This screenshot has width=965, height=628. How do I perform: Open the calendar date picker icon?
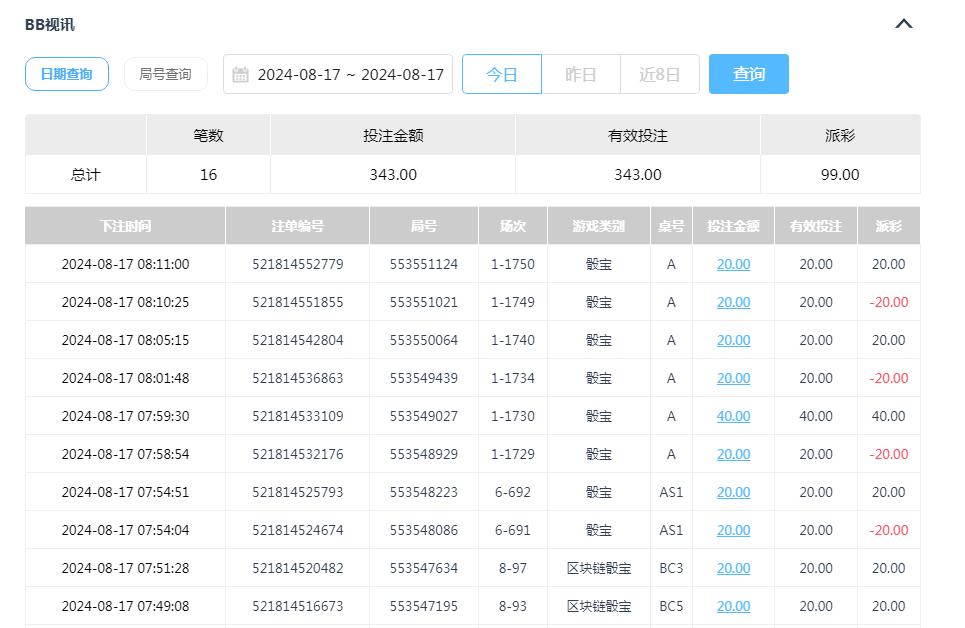[x=240, y=73]
